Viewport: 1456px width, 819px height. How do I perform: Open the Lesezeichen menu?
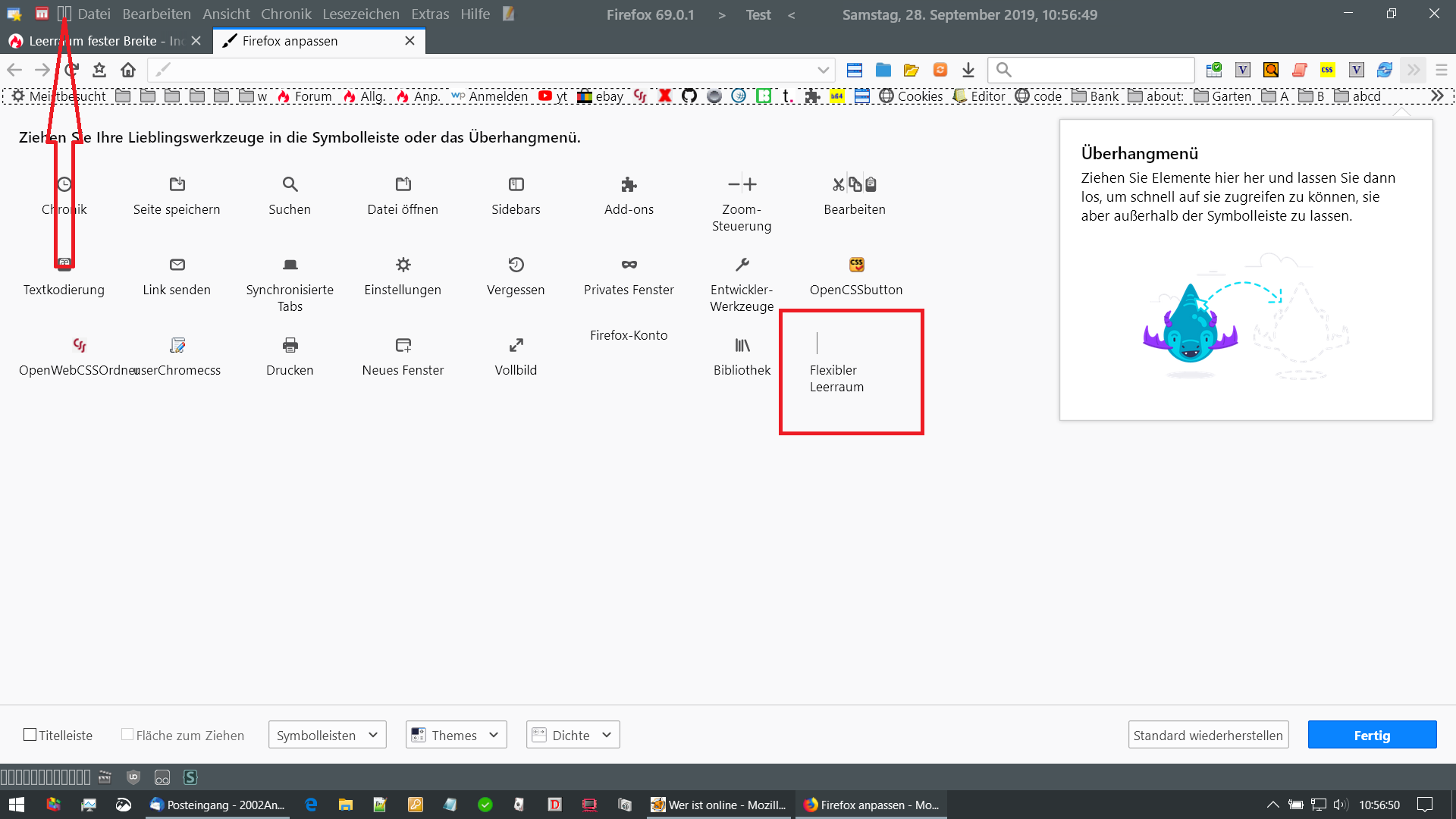click(360, 14)
